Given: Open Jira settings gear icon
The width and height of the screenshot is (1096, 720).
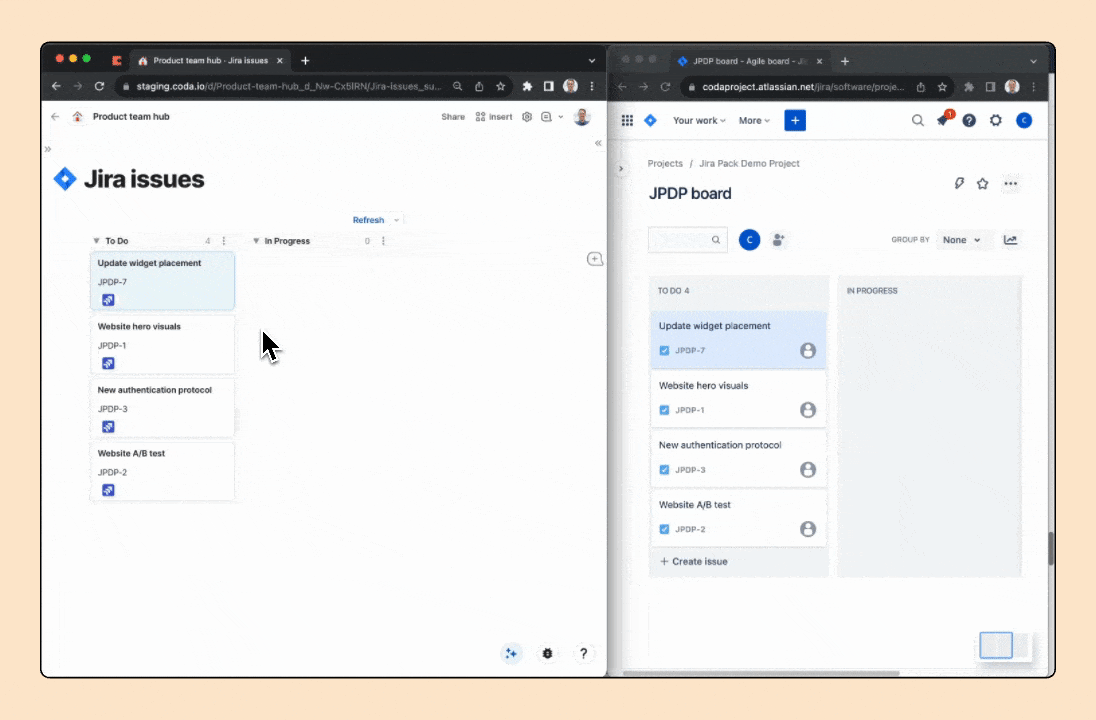Looking at the screenshot, I should tap(995, 120).
